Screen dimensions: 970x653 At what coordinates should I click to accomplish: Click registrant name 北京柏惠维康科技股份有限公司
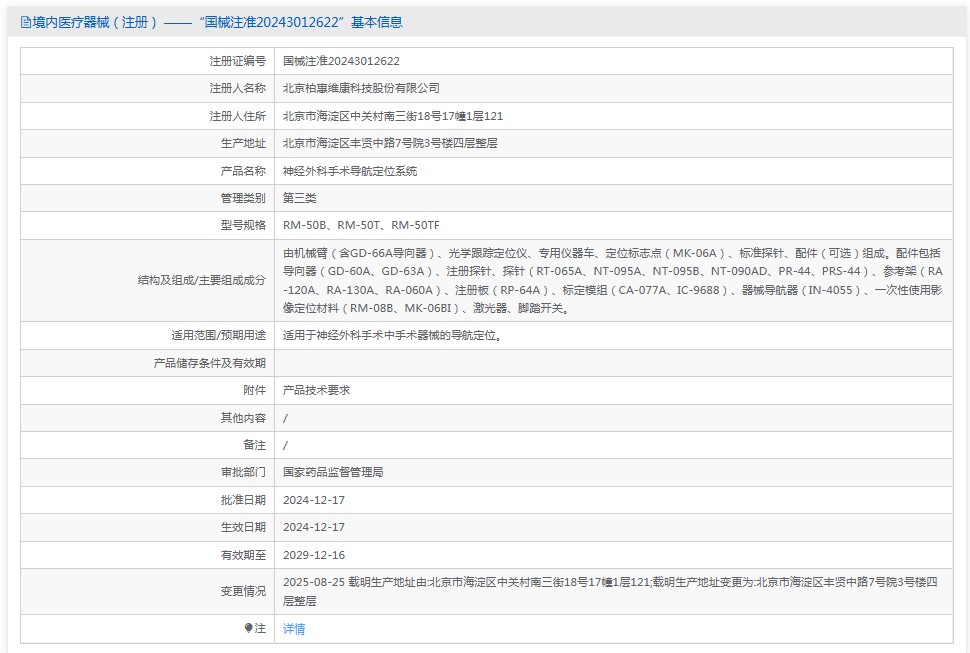pyautogui.click(x=361, y=88)
